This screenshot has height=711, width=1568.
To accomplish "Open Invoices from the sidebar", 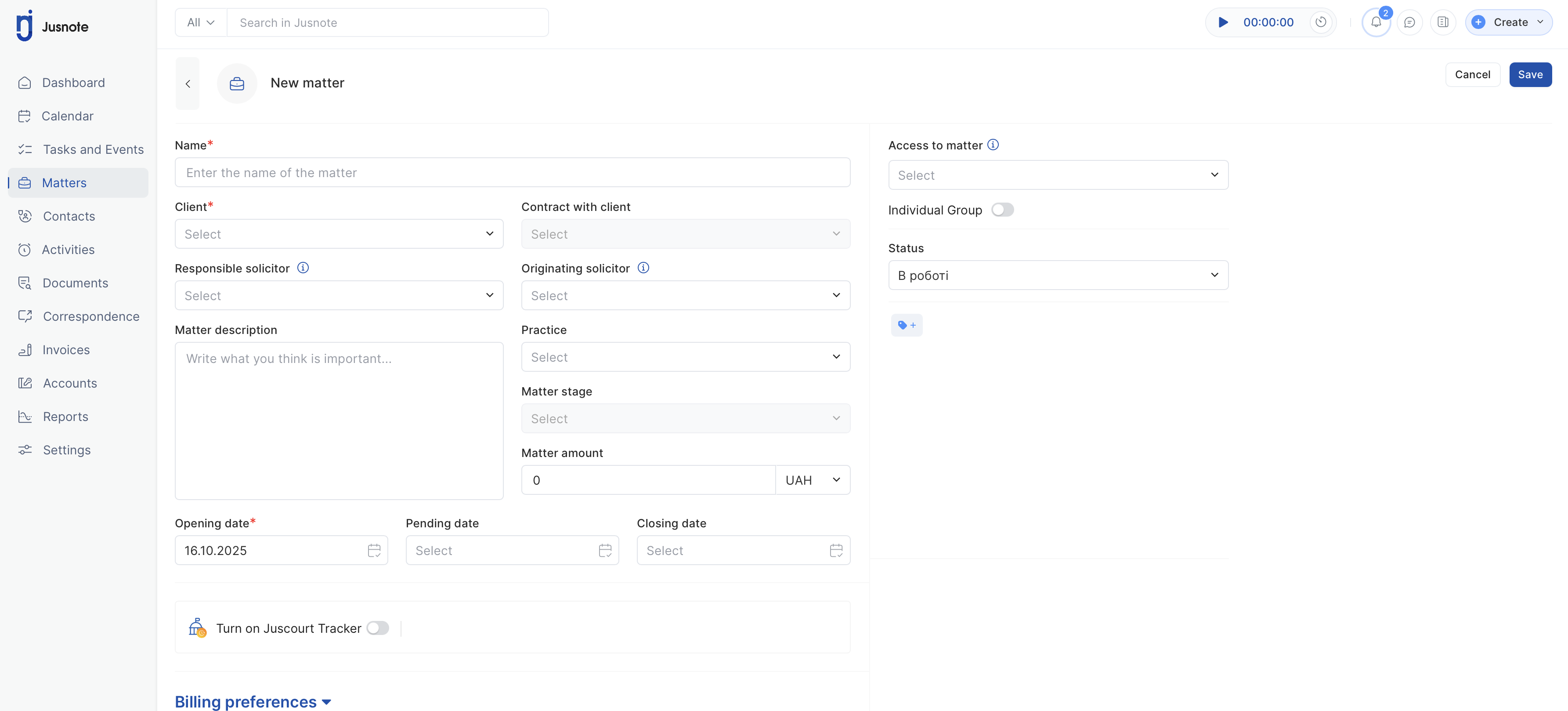I will click(66, 350).
